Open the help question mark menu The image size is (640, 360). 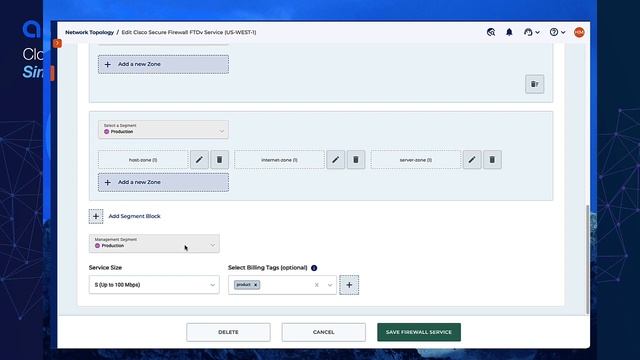pos(557,32)
